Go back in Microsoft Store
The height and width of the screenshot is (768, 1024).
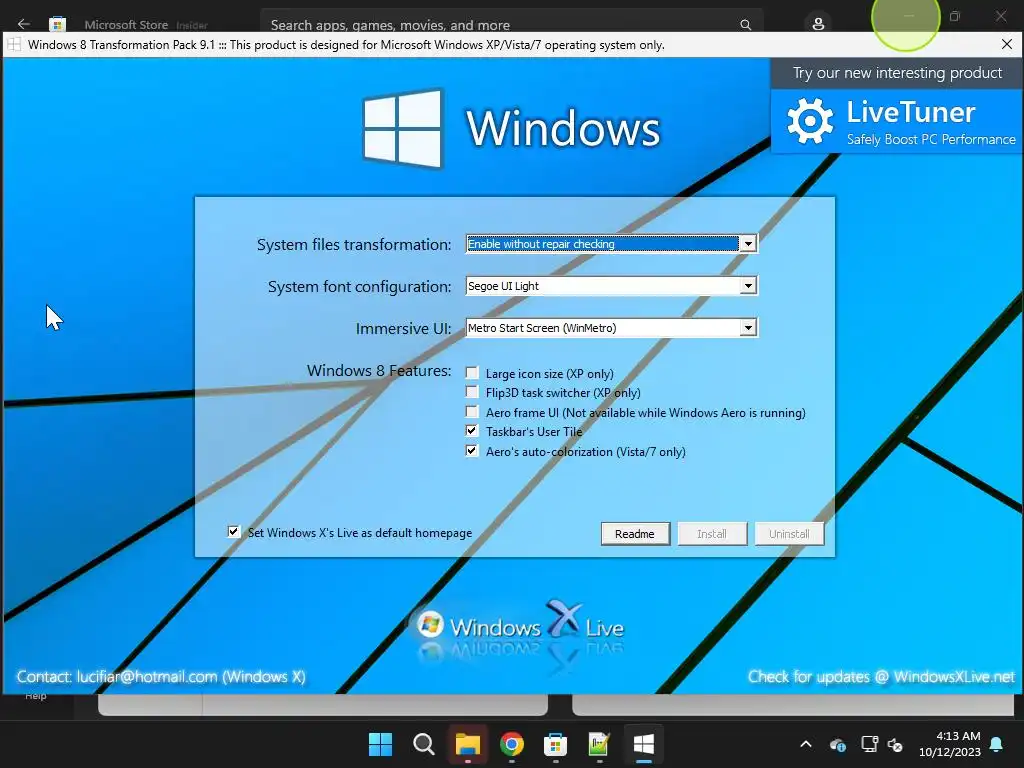[24, 24]
